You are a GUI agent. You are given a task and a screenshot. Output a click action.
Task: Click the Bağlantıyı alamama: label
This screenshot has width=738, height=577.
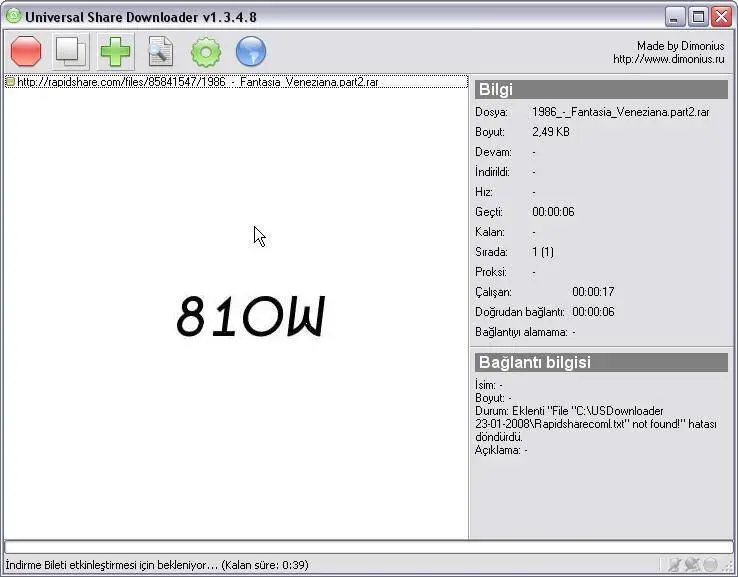521,332
